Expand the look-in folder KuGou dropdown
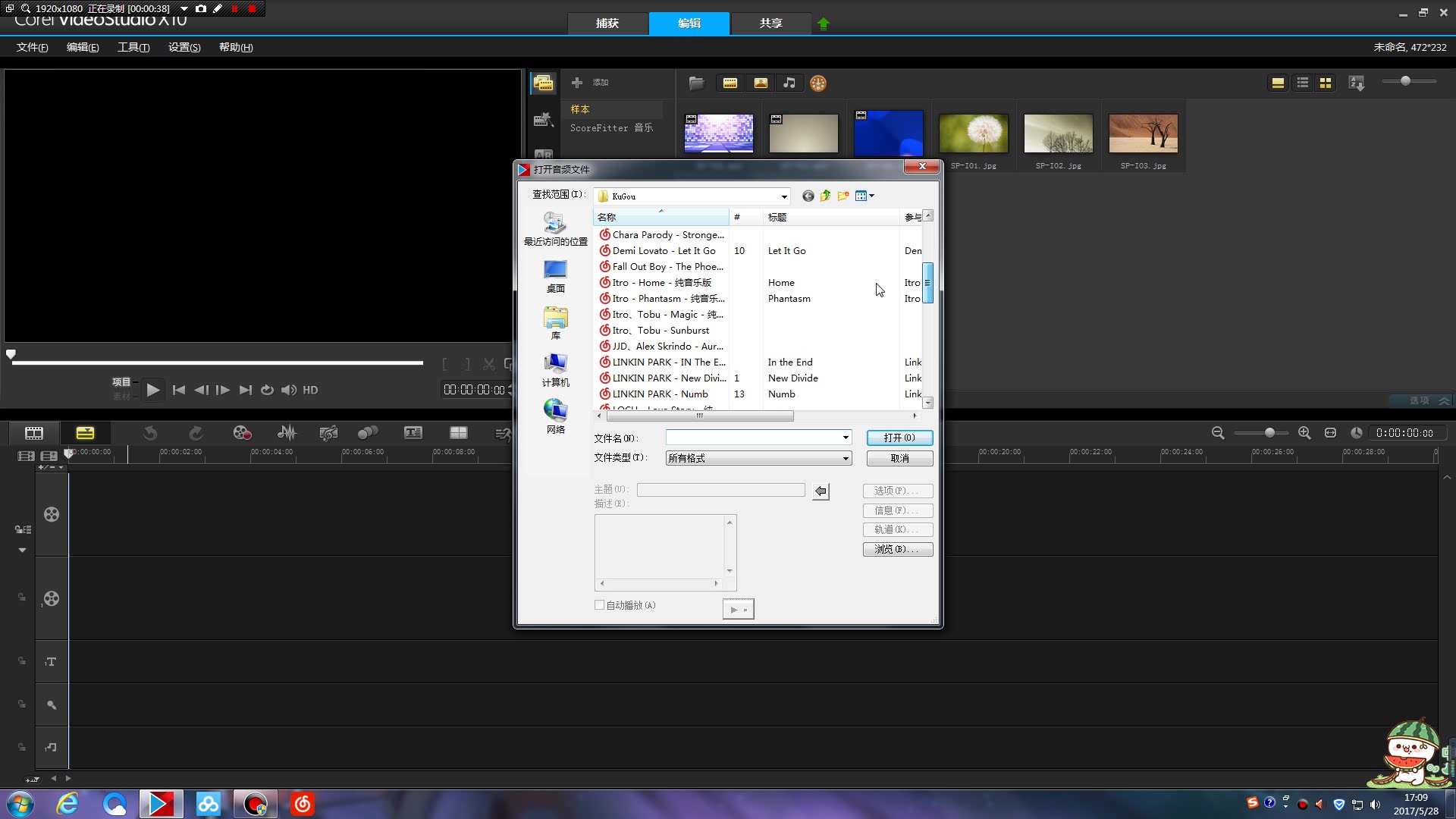The image size is (1456, 819). click(x=784, y=196)
